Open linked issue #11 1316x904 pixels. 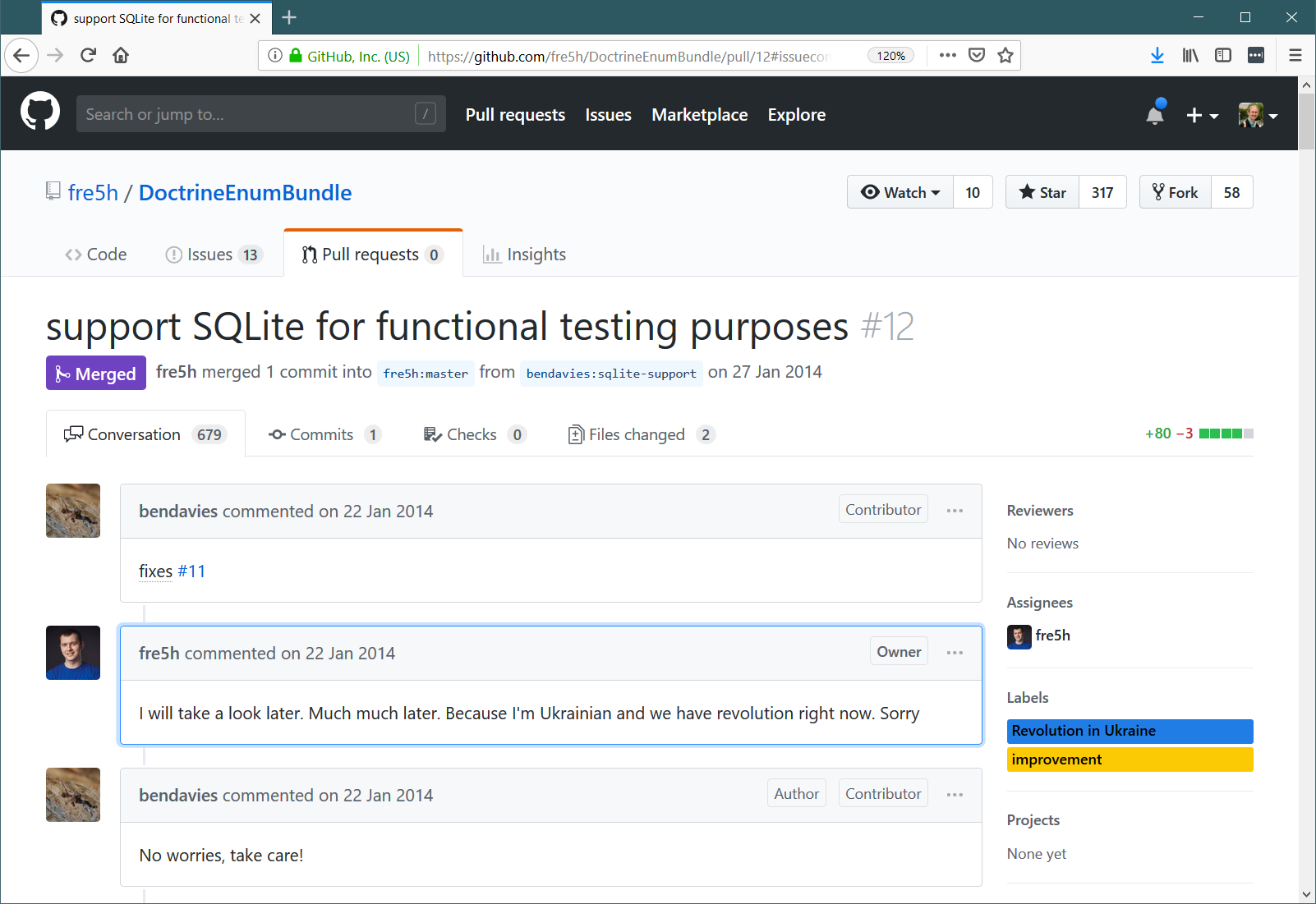point(191,571)
